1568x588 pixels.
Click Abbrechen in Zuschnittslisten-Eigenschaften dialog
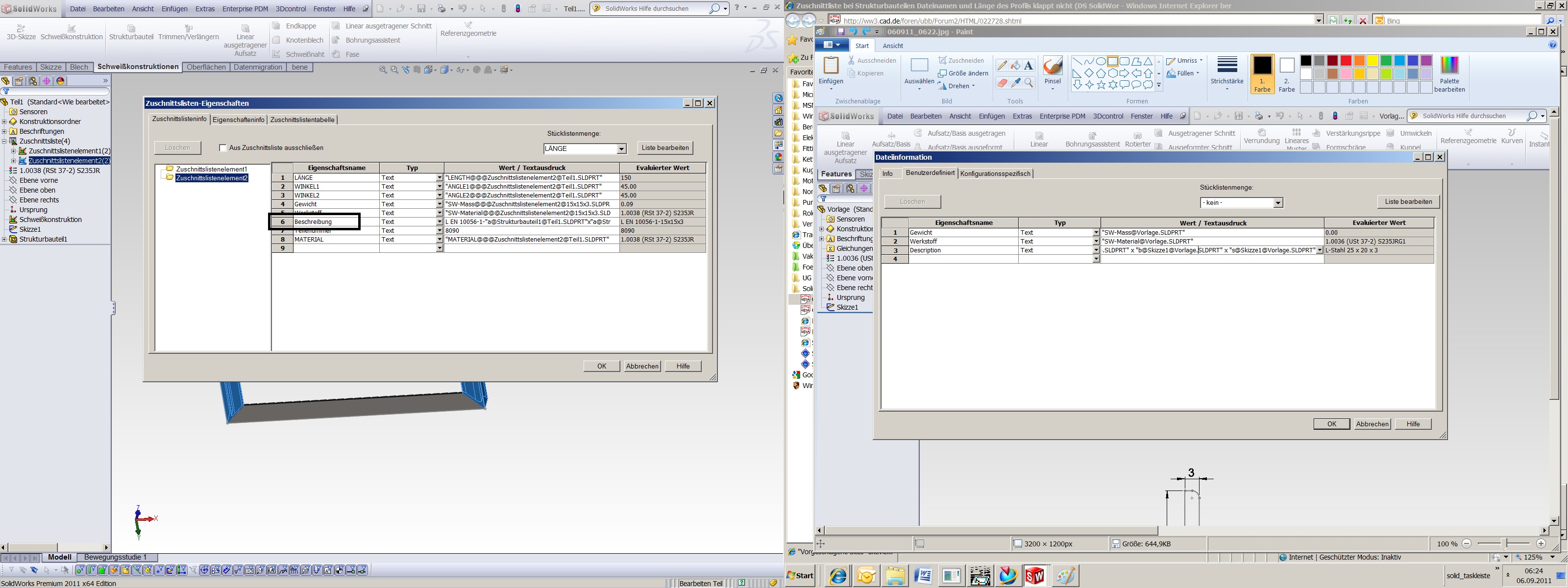pyautogui.click(x=642, y=367)
